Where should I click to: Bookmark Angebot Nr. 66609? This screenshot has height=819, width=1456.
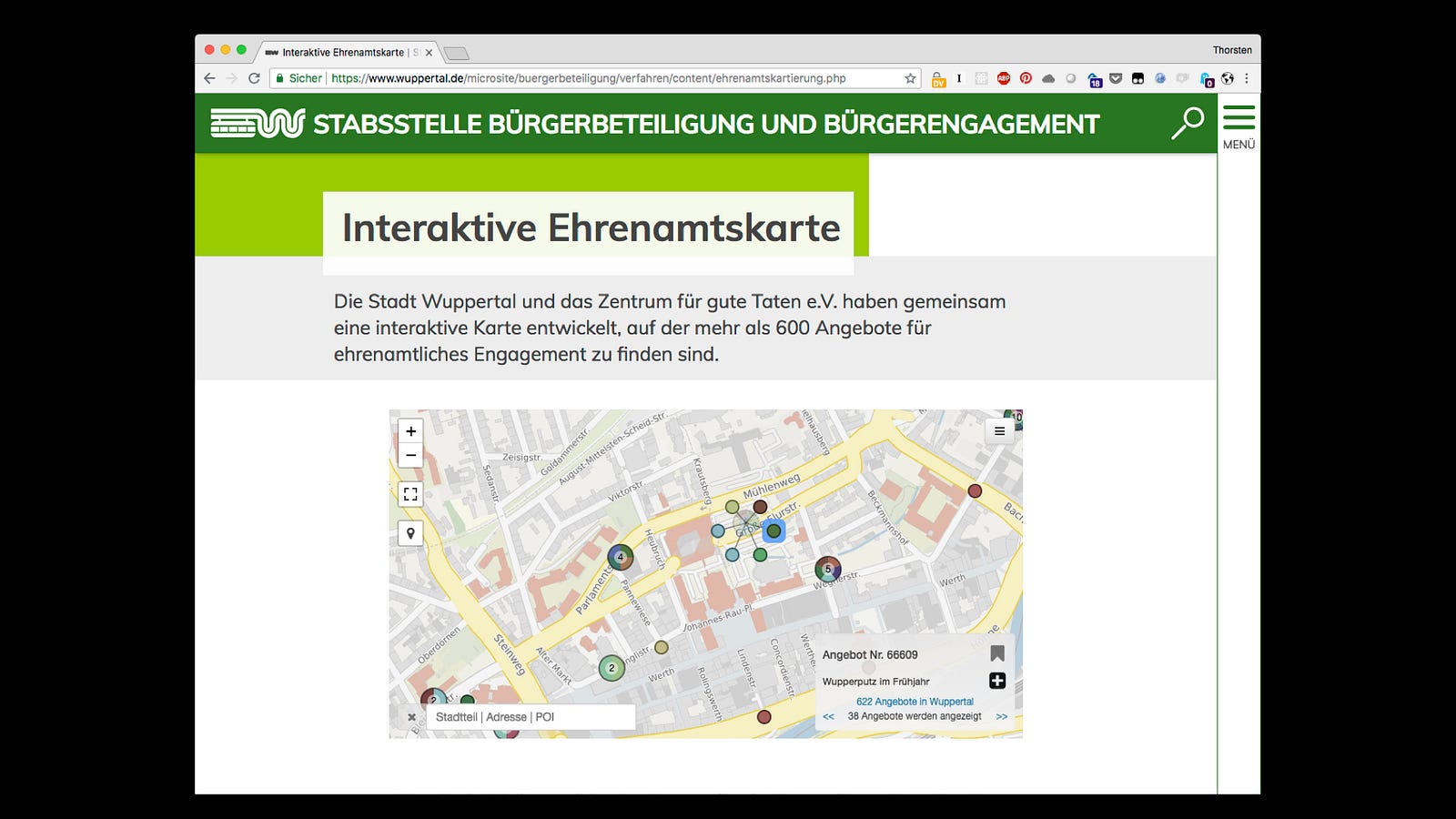tap(997, 653)
